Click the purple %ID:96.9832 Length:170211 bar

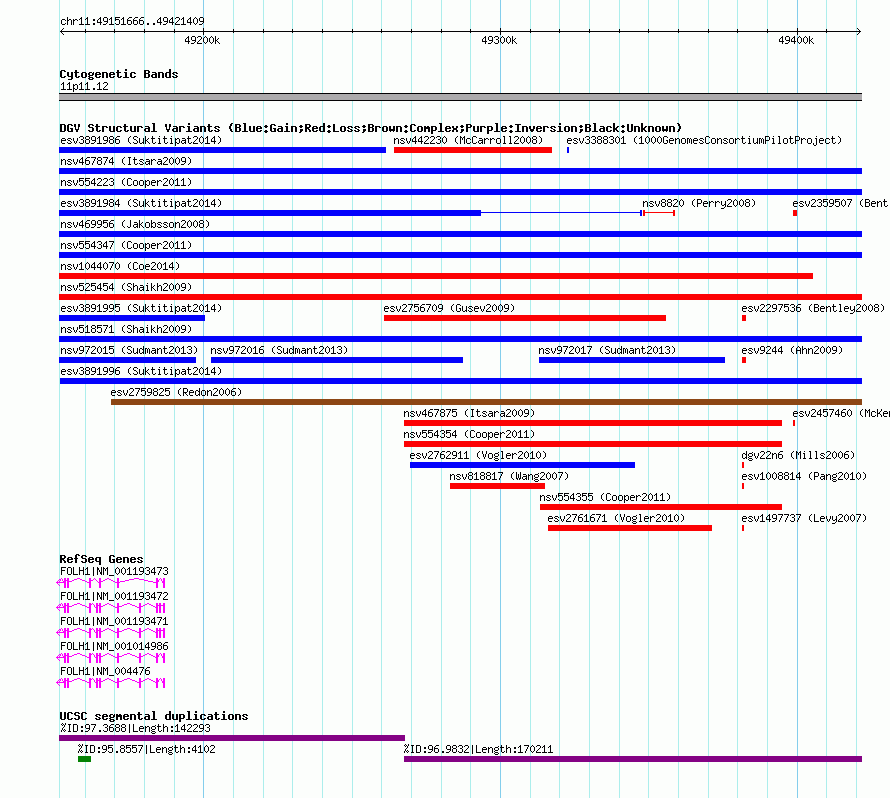tap(633, 759)
